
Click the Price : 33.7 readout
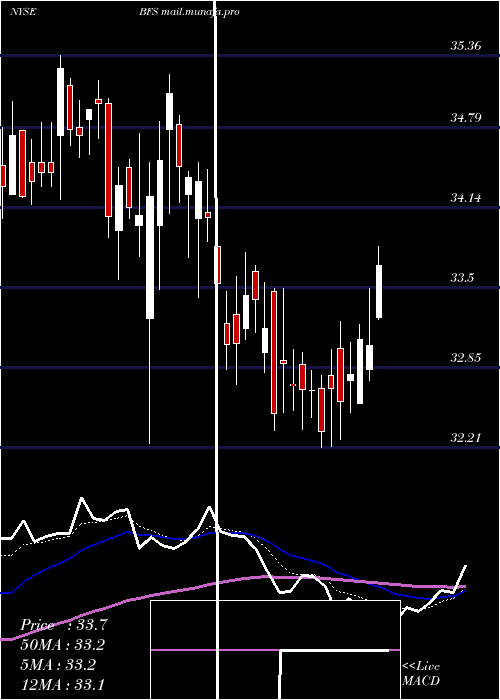click(x=64, y=625)
